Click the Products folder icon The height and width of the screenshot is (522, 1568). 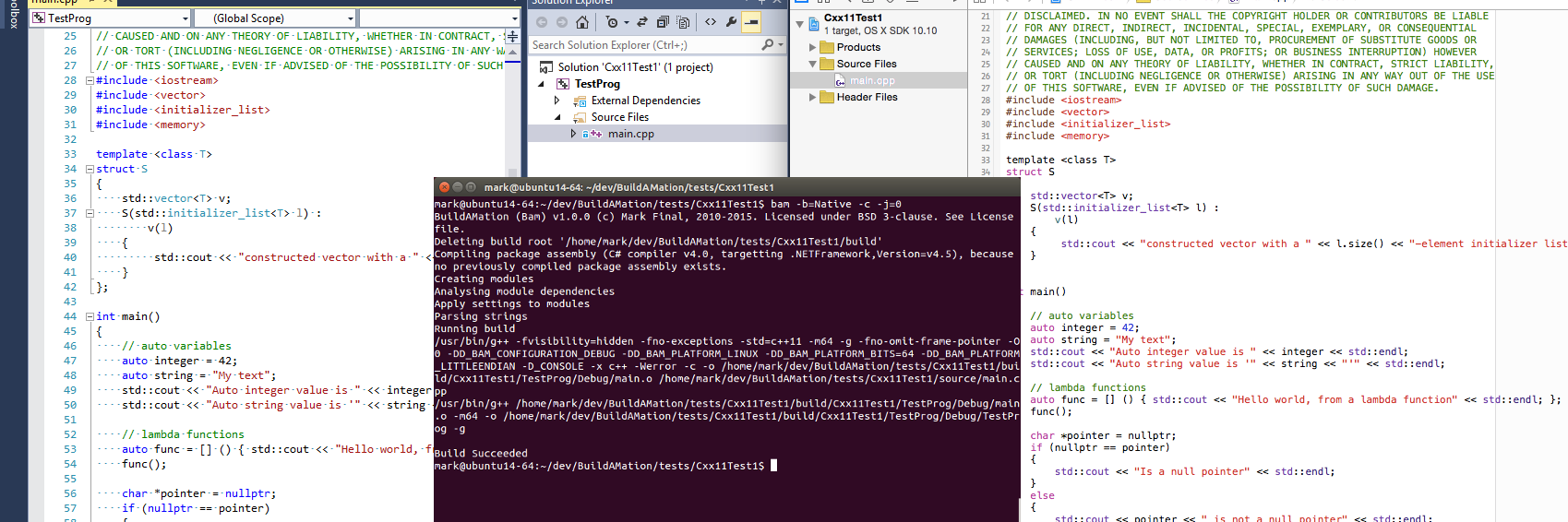pos(826,47)
